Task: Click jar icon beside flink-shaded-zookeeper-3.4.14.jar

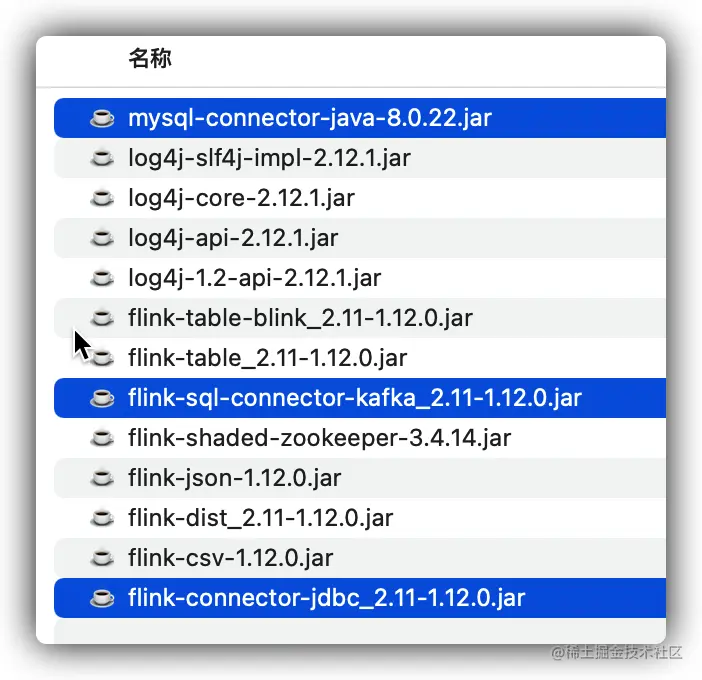Action: coord(102,438)
